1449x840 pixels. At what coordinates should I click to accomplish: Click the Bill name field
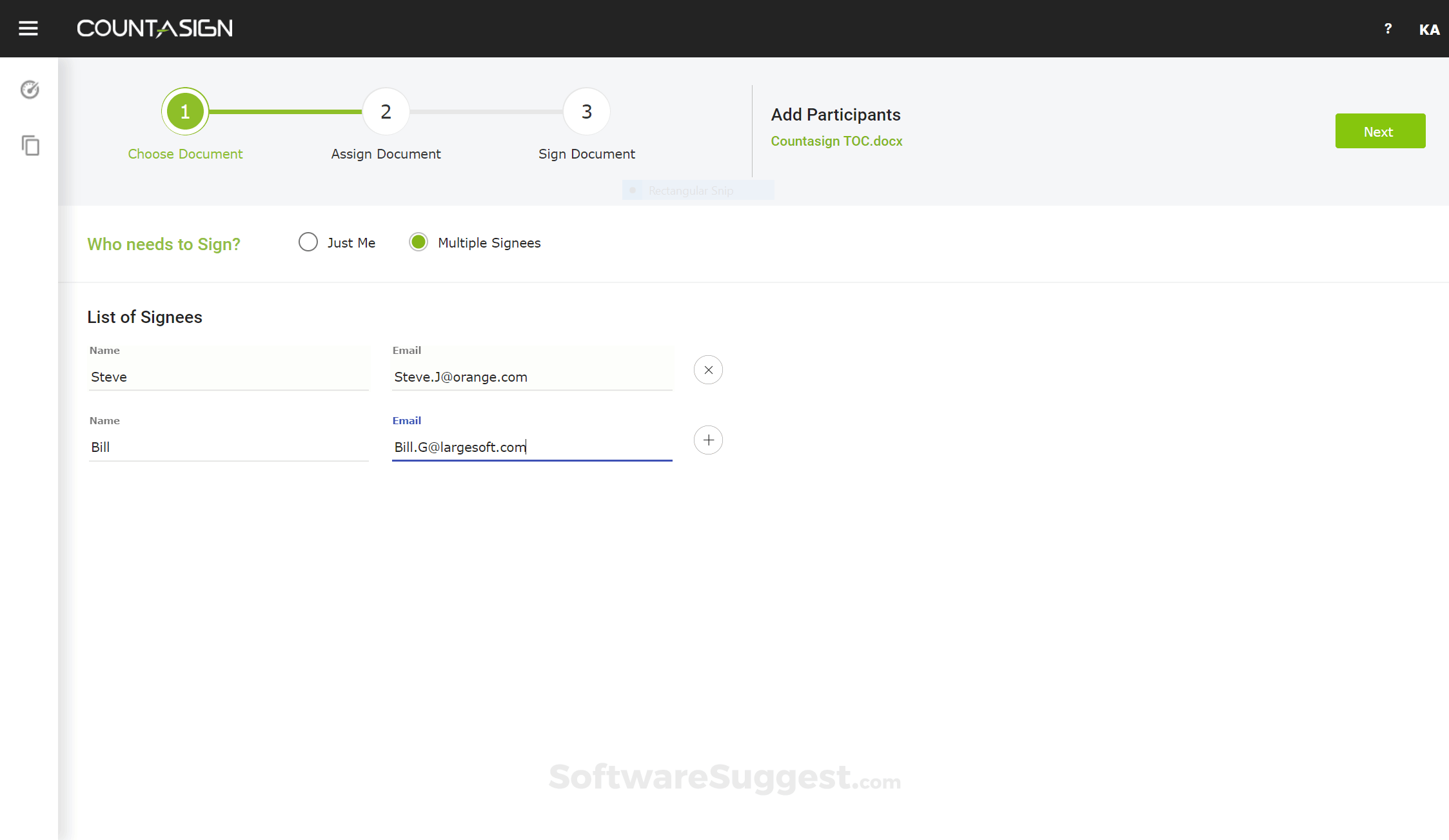[228, 447]
